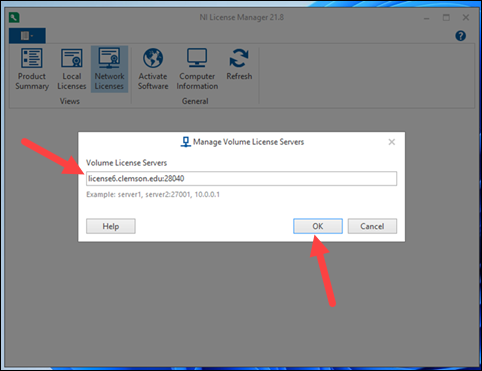Open the blue application menu dropdown
Screen dimensions: 482x371
click(x=27, y=36)
